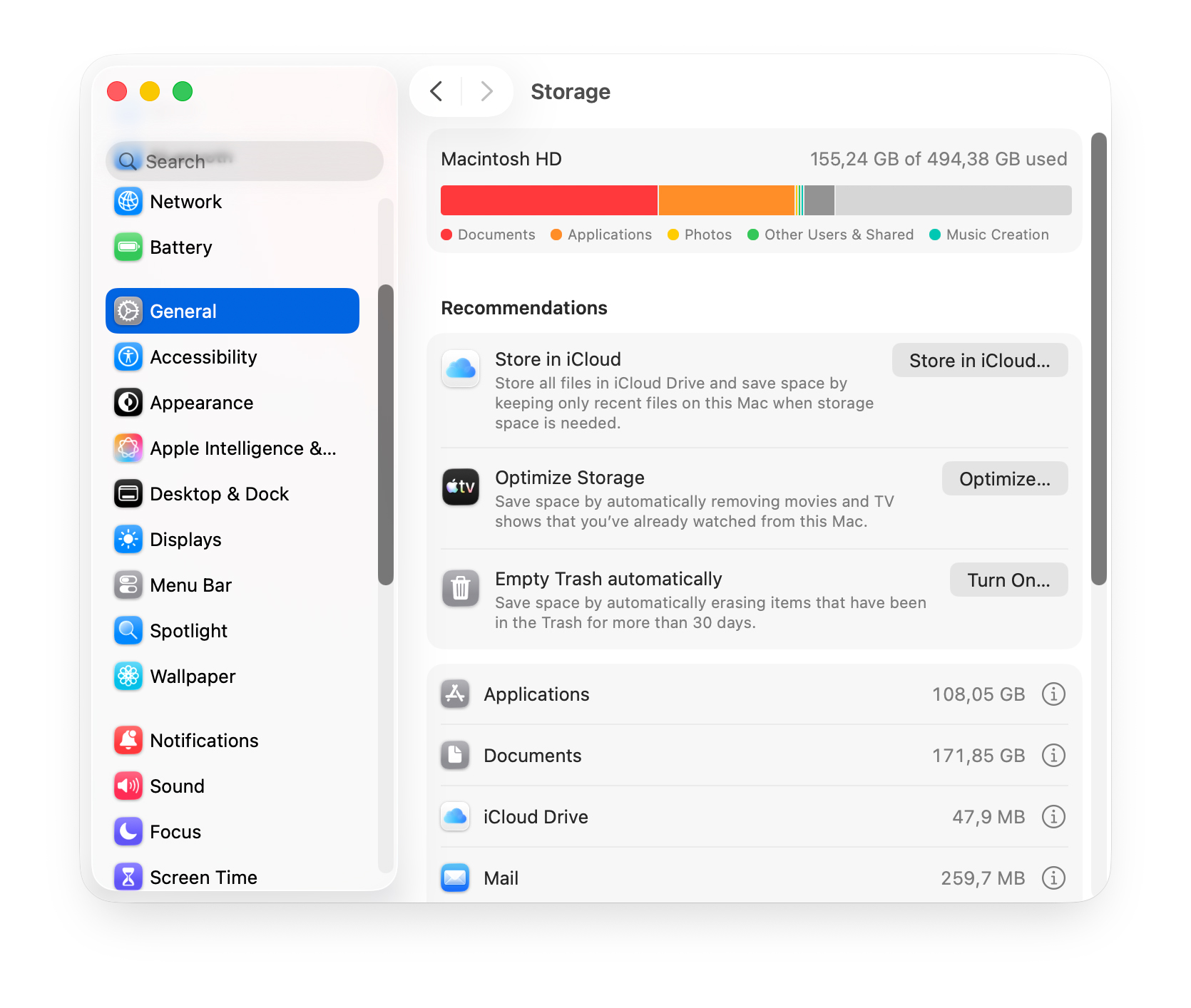Click the Storage page title
The height and width of the screenshot is (1008, 1191).
571,91
